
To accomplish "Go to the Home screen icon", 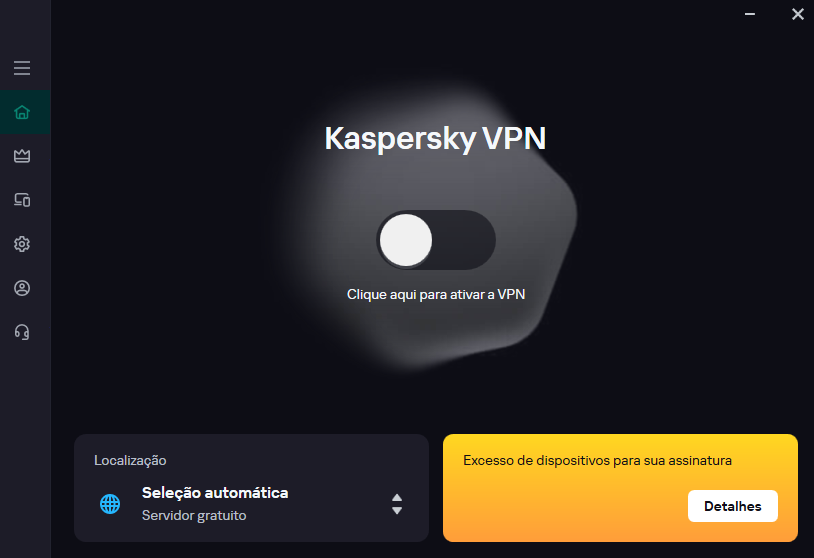I will coord(22,112).
